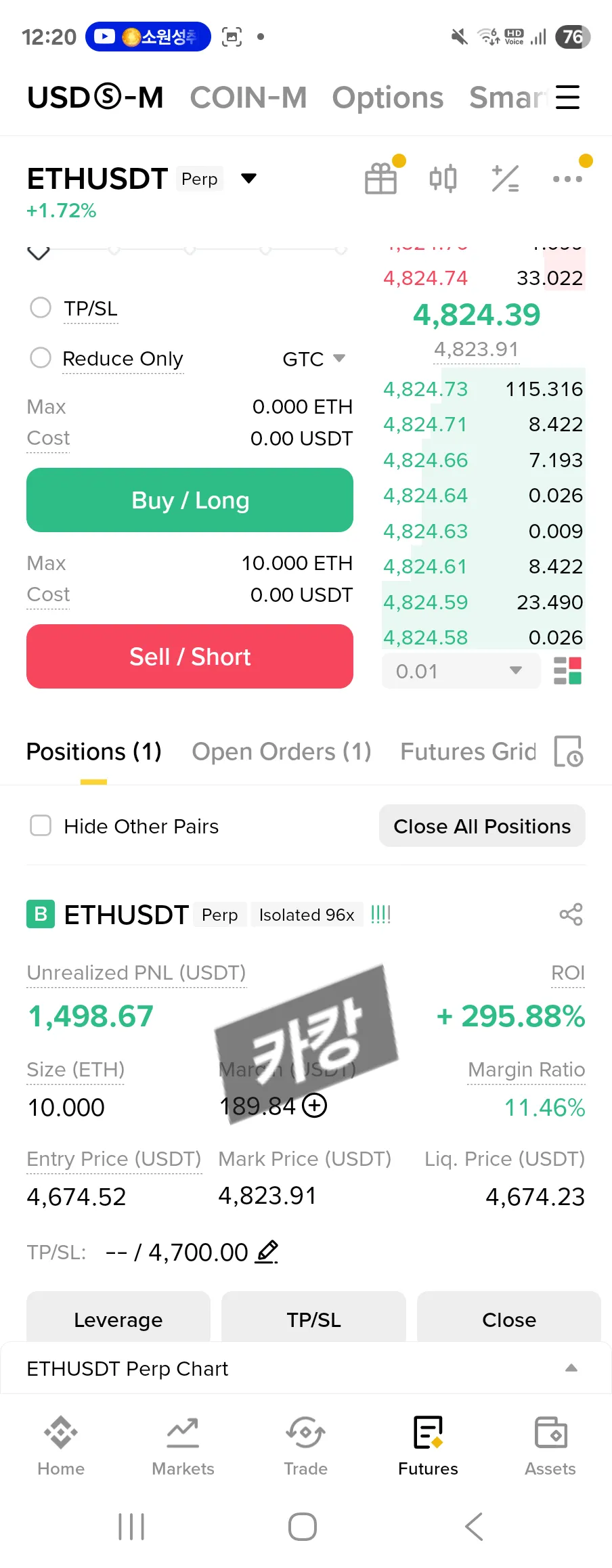Open the GTC time-in-force dropdown
The image size is (612, 1568).
point(313,359)
